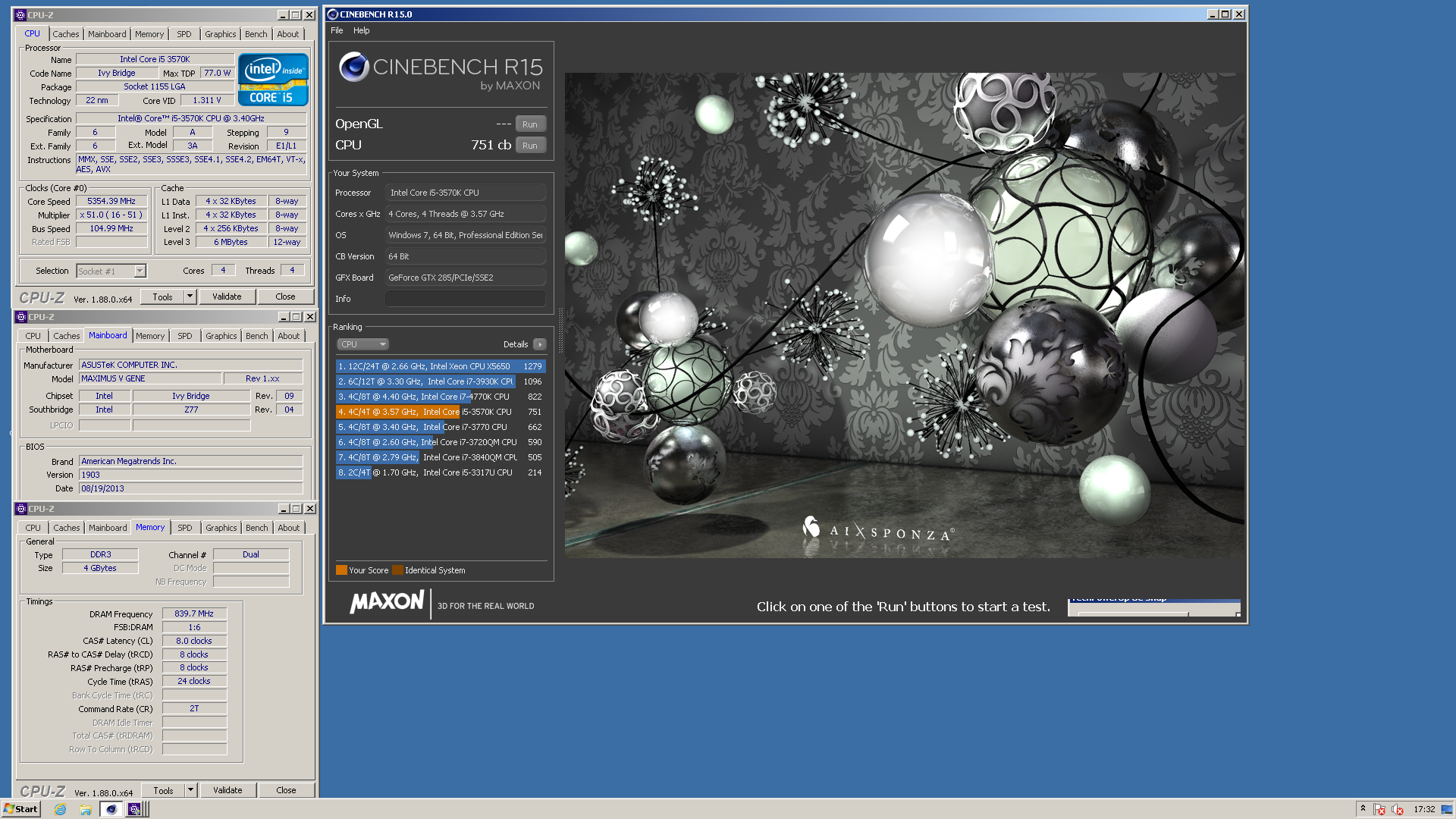Image resolution: width=1456 pixels, height=819 pixels.
Task: Open the Help menu in Cinebench
Action: [x=361, y=30]
